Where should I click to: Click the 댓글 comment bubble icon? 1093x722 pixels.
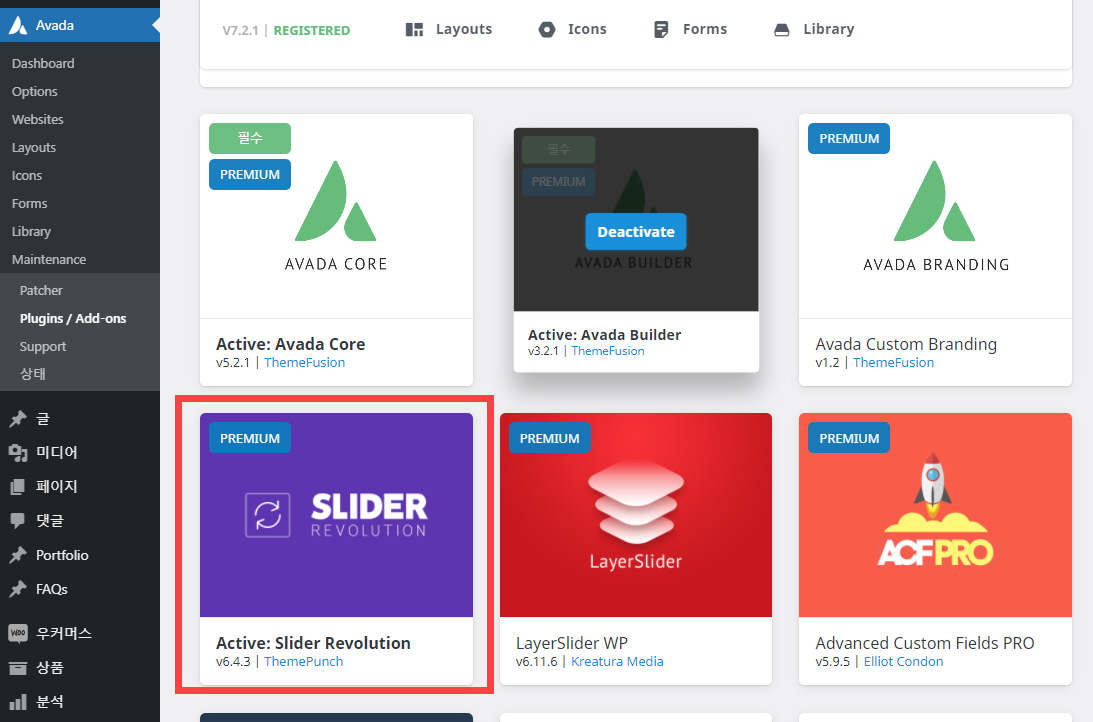(x=18, y=521)
